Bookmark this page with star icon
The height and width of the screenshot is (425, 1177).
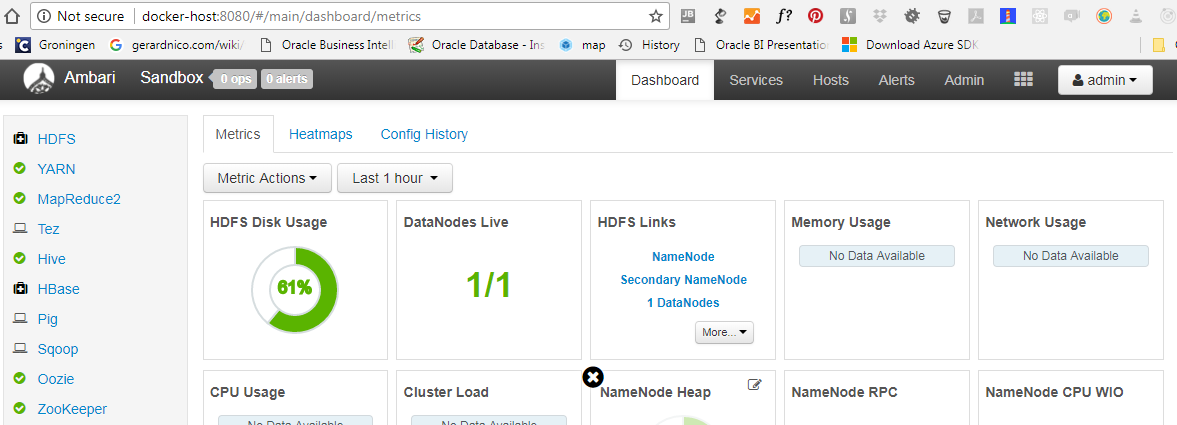[x=656, y=16]
